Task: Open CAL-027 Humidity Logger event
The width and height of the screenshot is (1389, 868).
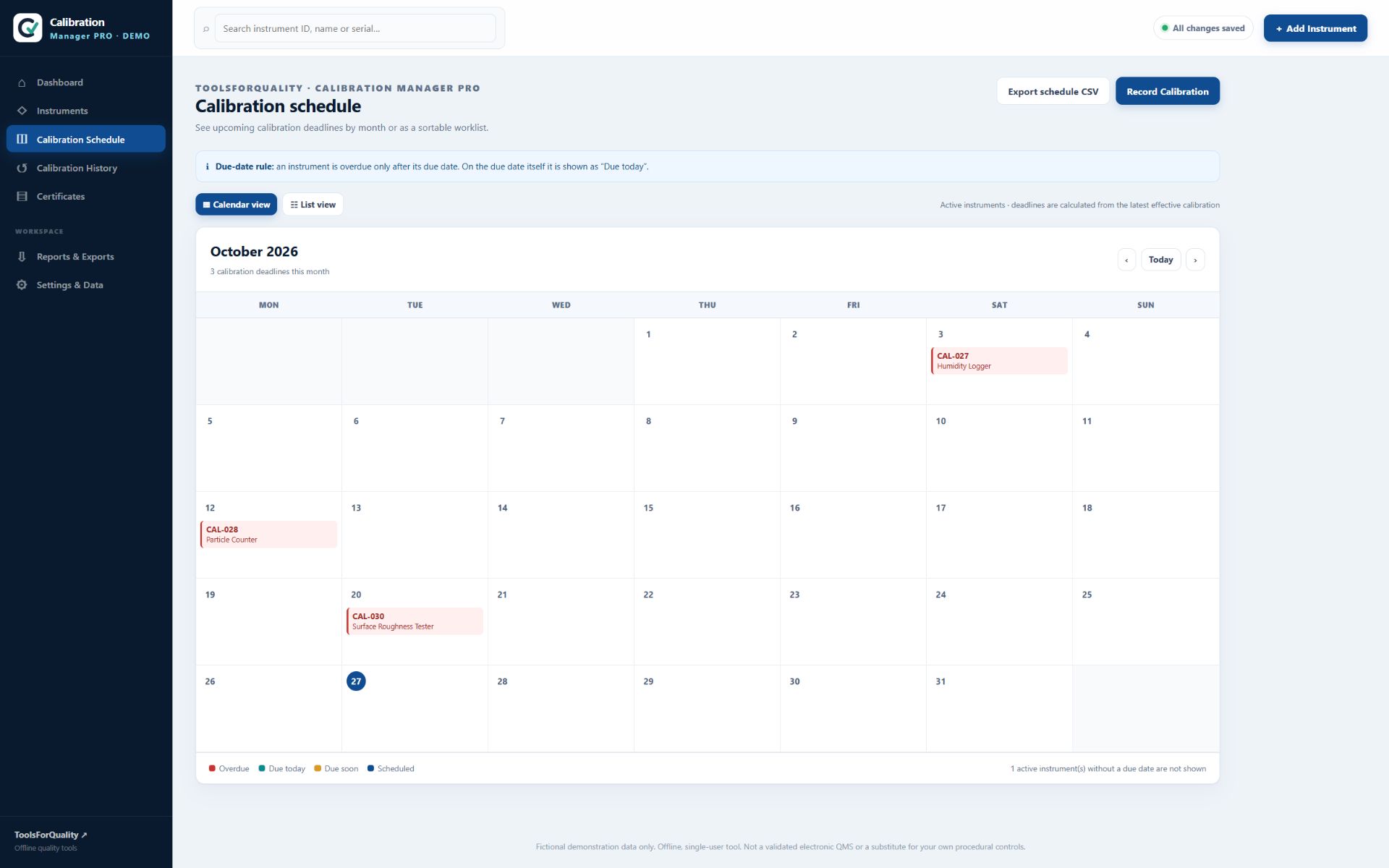Action: (x=999, y=361)
